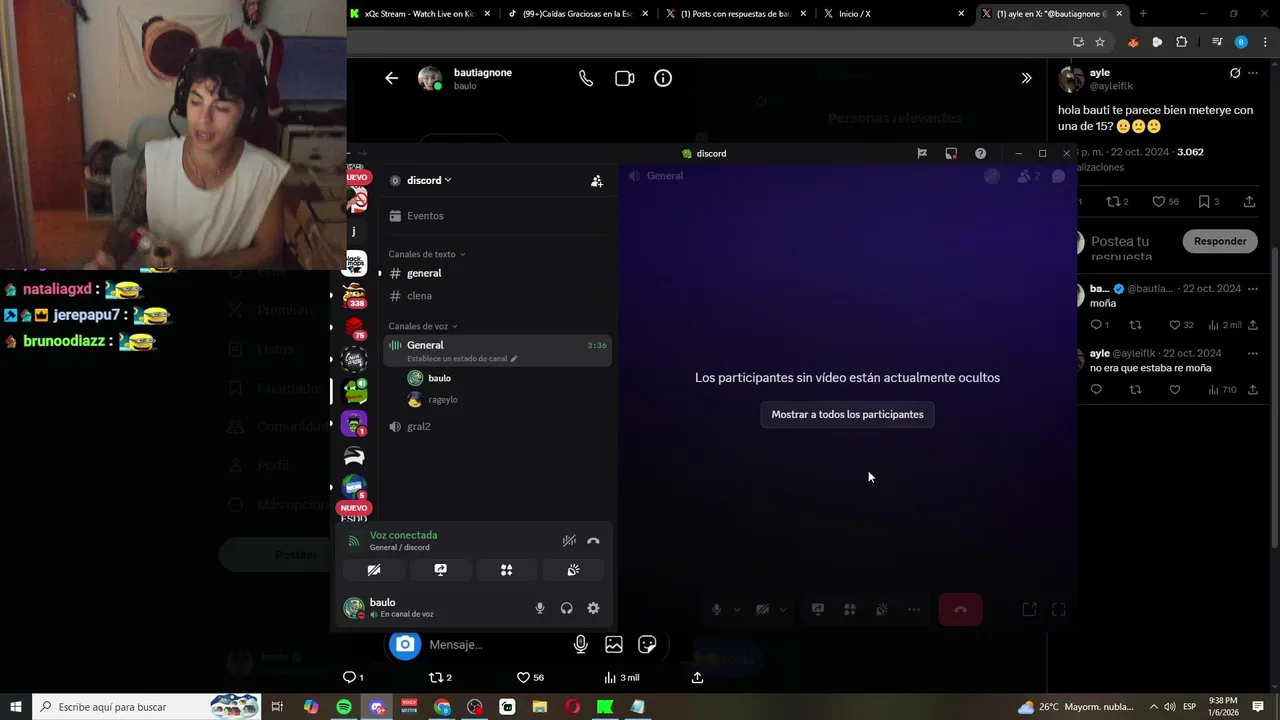Bookmark this page with the star icon
The image size is (1280, 720).
tap(1100, 42)
